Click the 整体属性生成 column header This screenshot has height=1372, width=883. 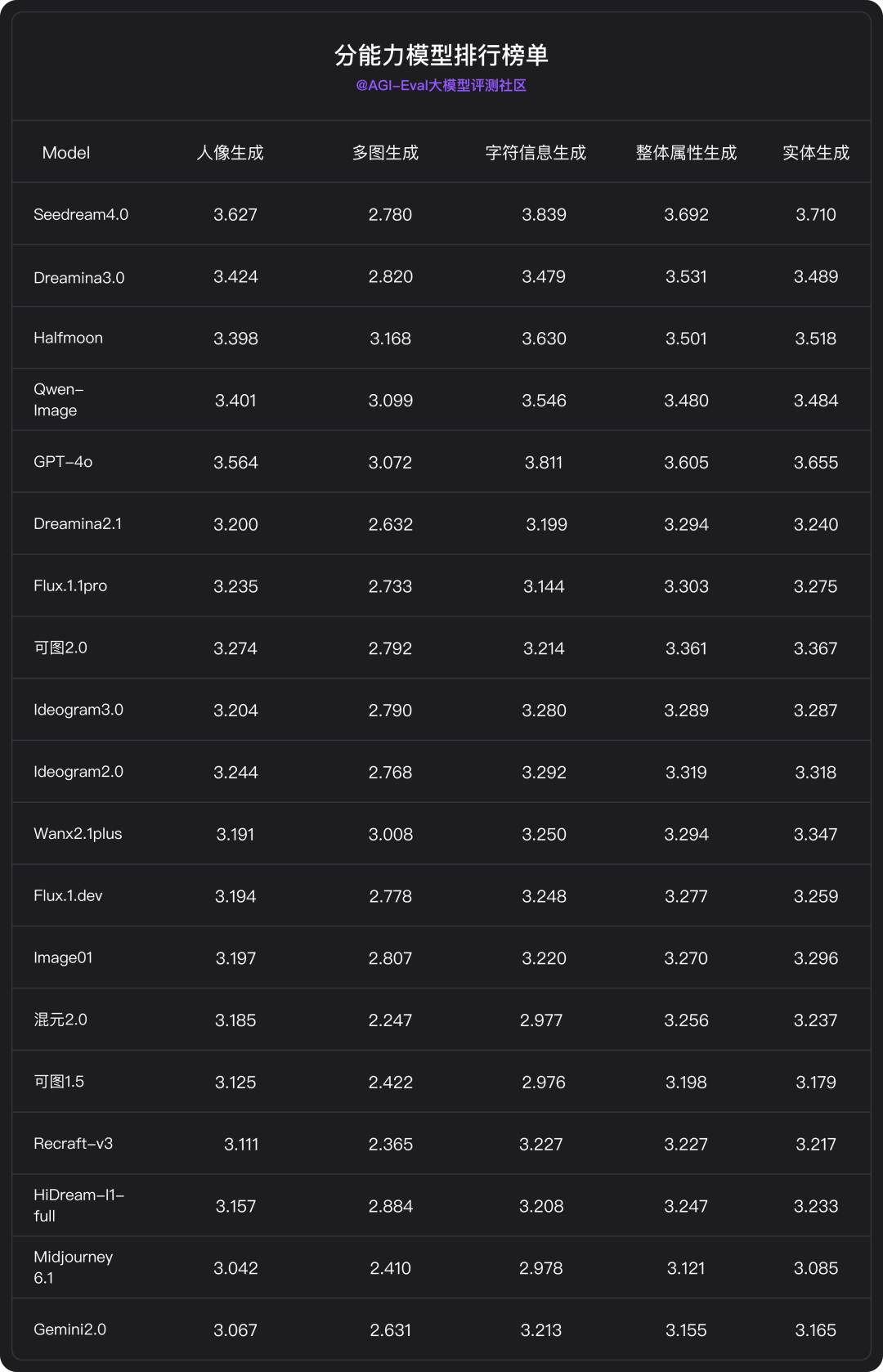pos(686,153)
